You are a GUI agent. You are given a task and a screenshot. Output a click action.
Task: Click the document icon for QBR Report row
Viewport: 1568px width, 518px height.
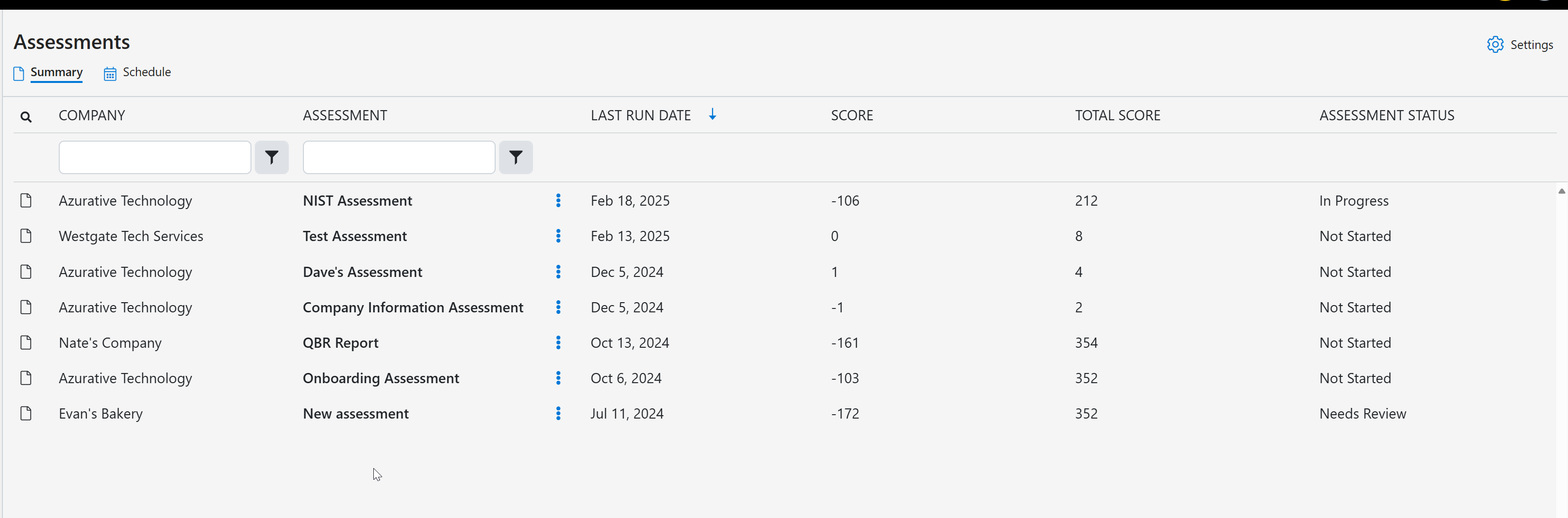click(x=26, y=342)
